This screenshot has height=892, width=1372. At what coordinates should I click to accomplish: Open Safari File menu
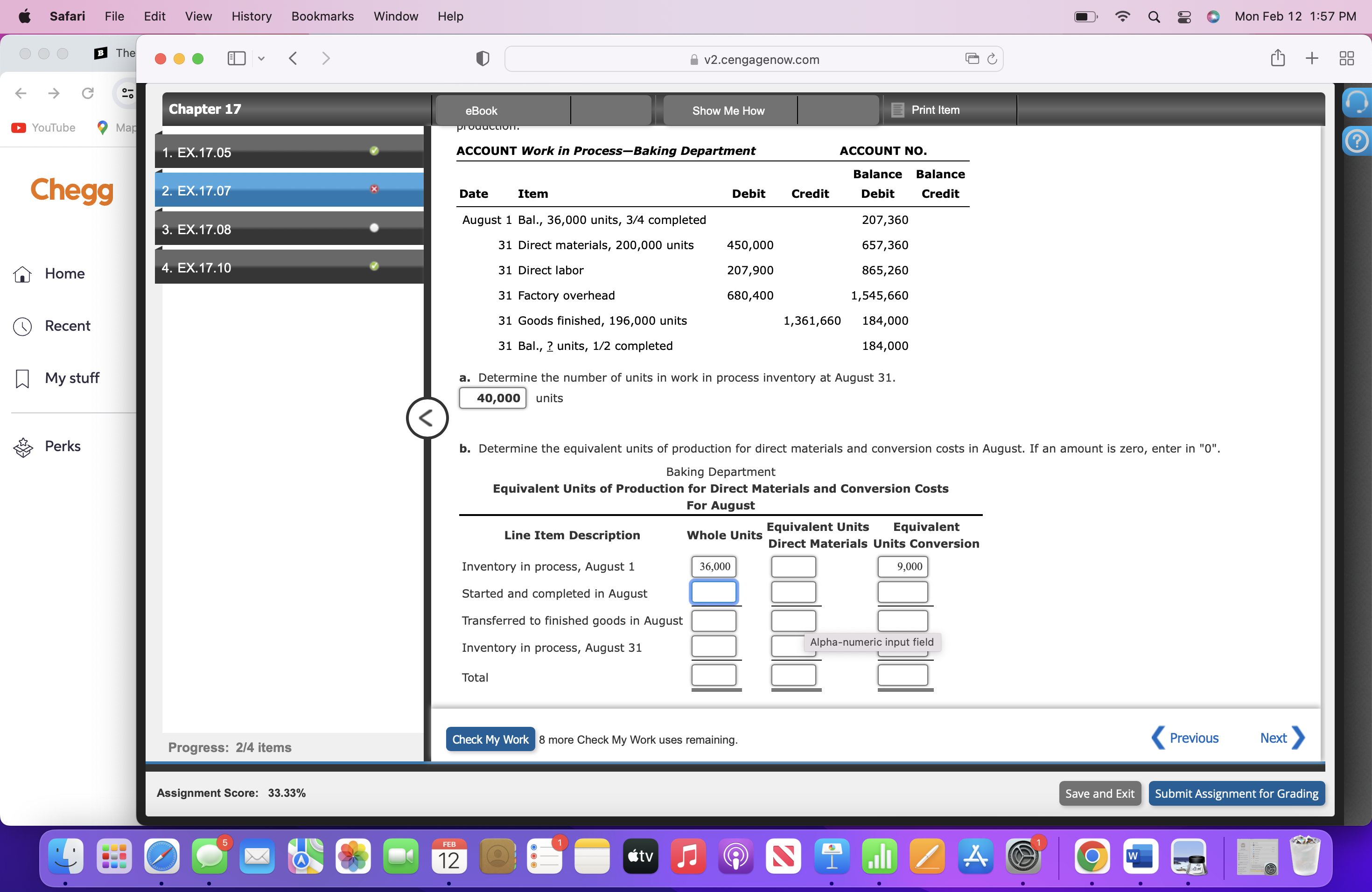click(114, 16)
